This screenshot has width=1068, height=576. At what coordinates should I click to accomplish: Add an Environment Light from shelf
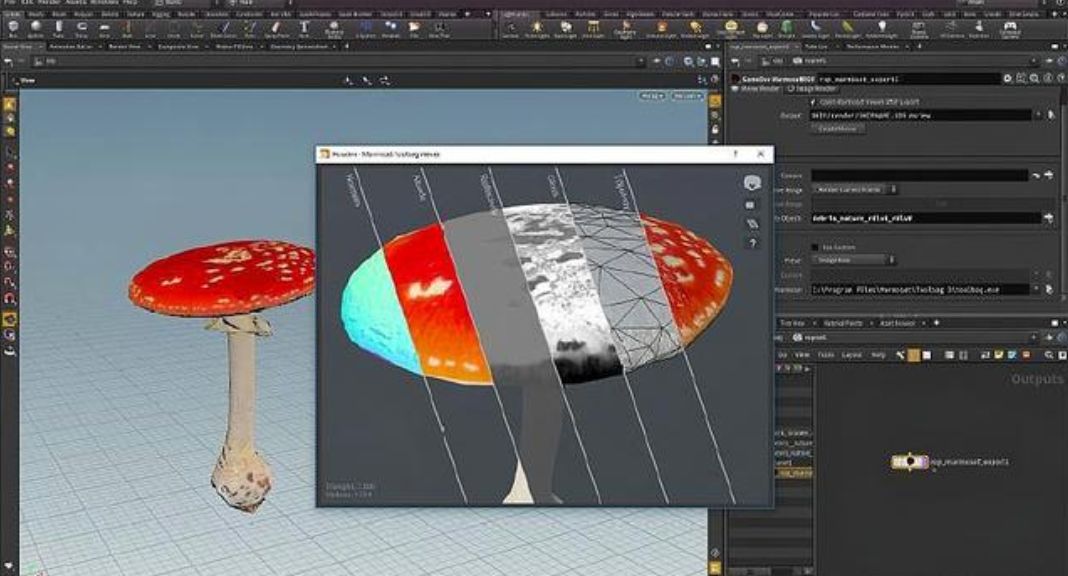point(730,28)
